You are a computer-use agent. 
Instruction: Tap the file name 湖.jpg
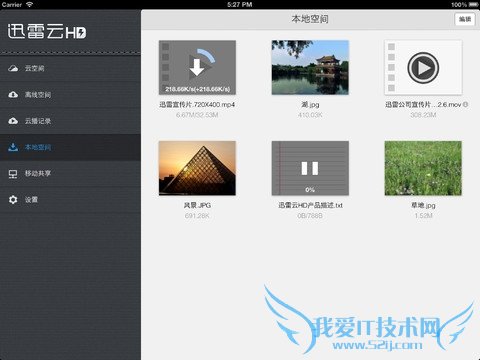(310, 105)
